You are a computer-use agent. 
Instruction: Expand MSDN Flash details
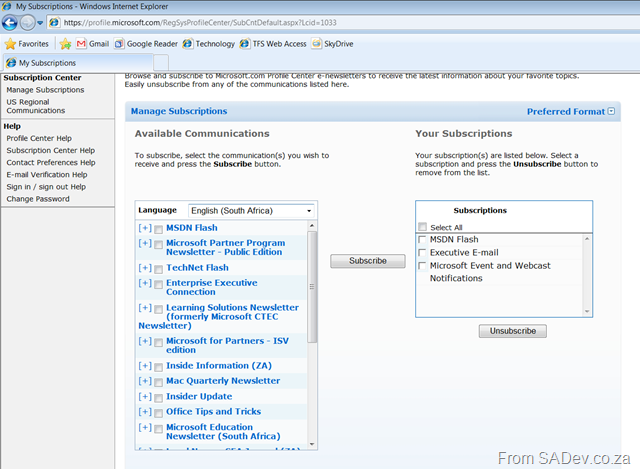[x=145, y=228]
